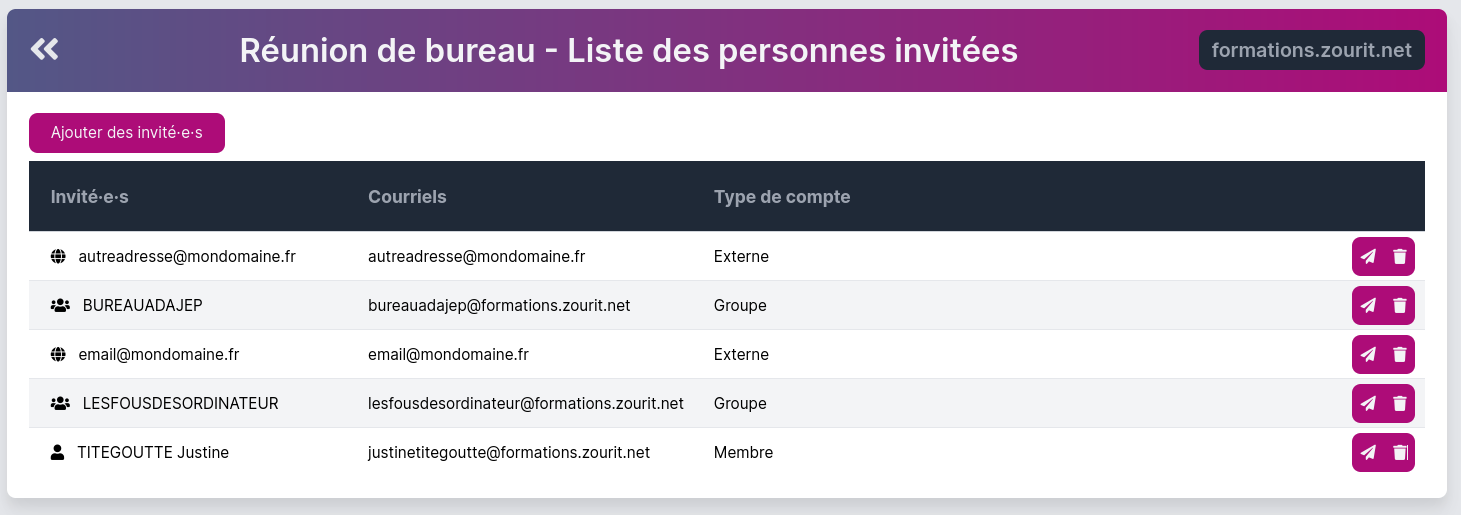Trash the LESFOUSDESORDINATEUR group row
This screenshot has width=1461, height=515.
pos(1400,403)
